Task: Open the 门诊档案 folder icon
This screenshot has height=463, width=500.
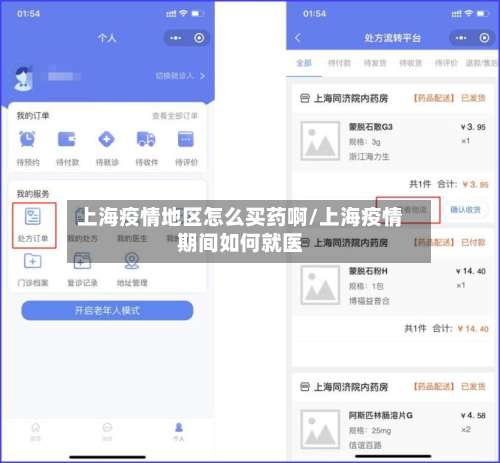Action: click(33, 261)
